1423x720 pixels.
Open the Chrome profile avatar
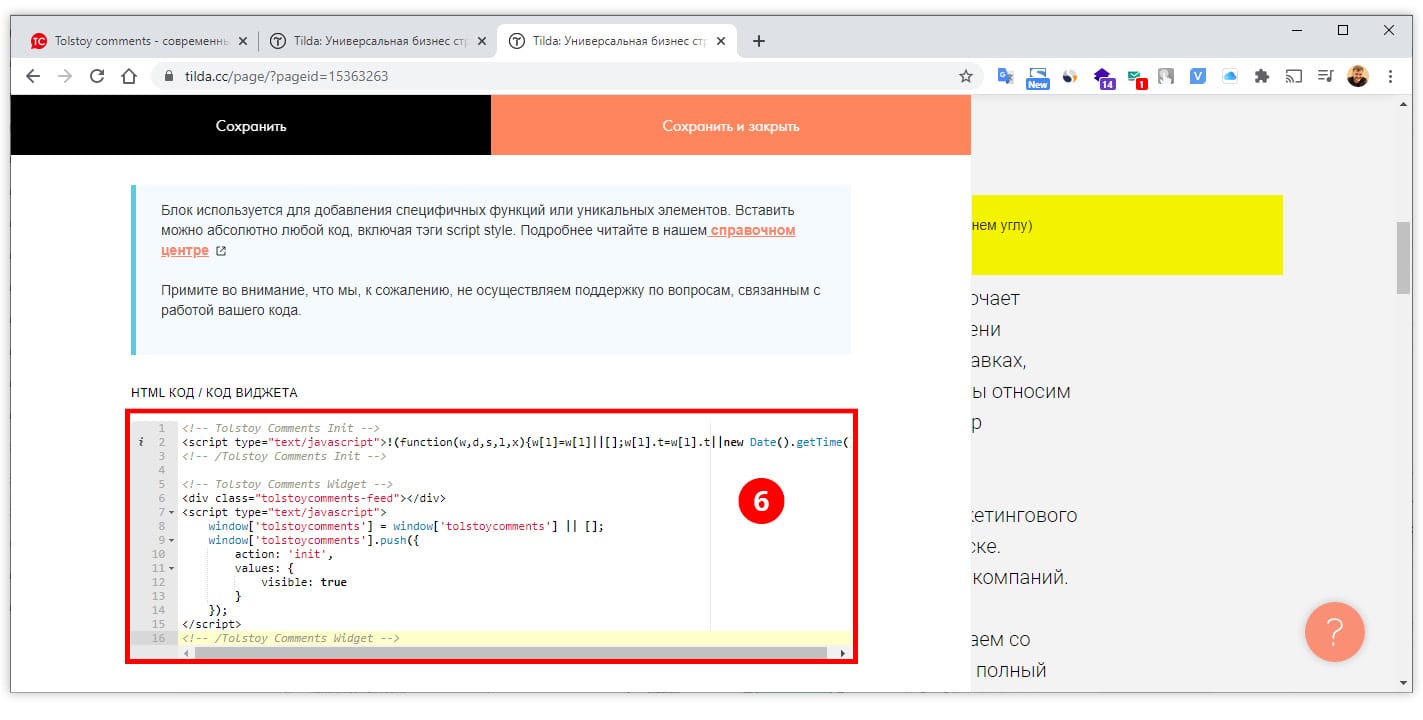click(1358, 76)
